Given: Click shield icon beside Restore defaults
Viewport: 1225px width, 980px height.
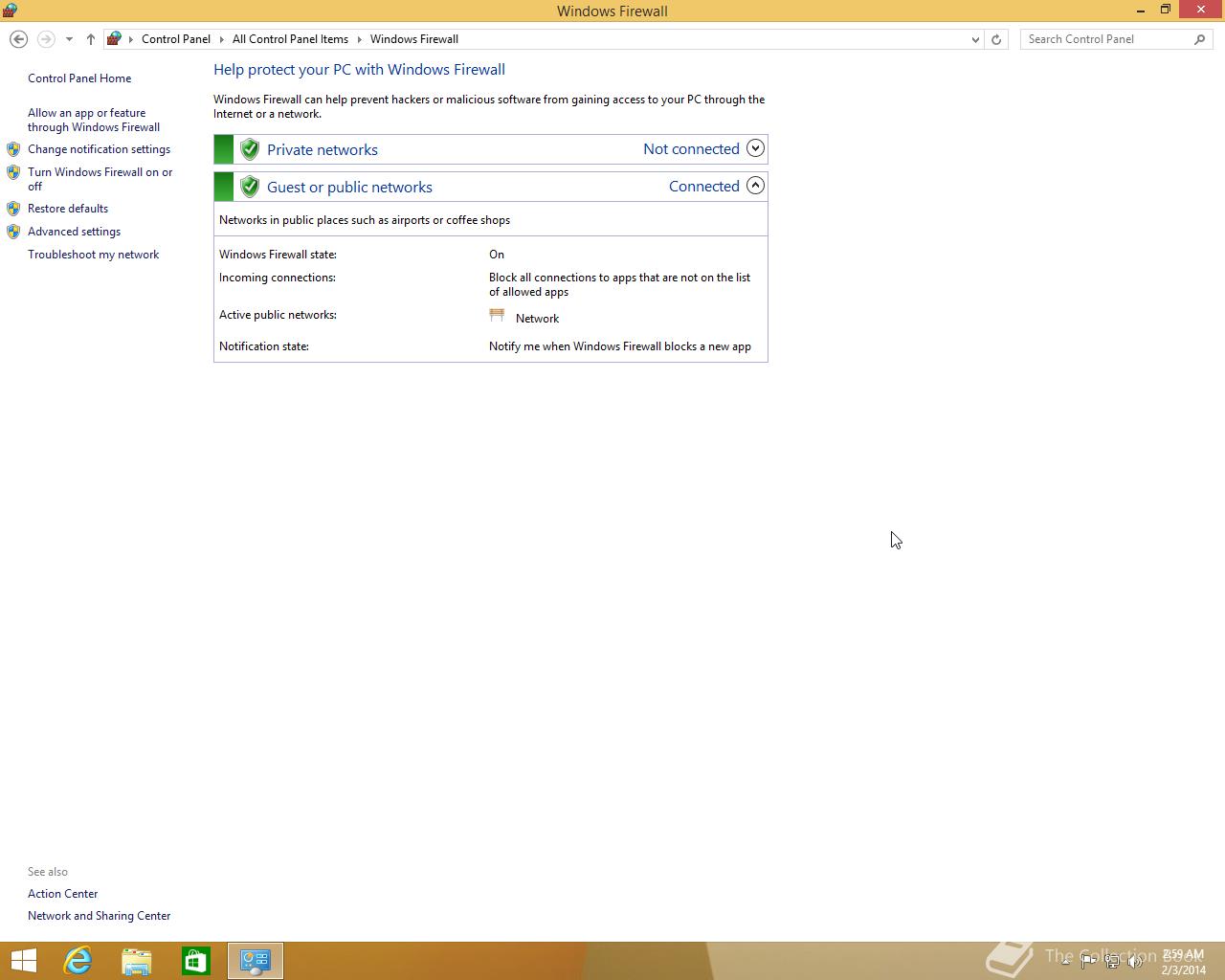Looking at the screenshot, I should tap(13, 209).
